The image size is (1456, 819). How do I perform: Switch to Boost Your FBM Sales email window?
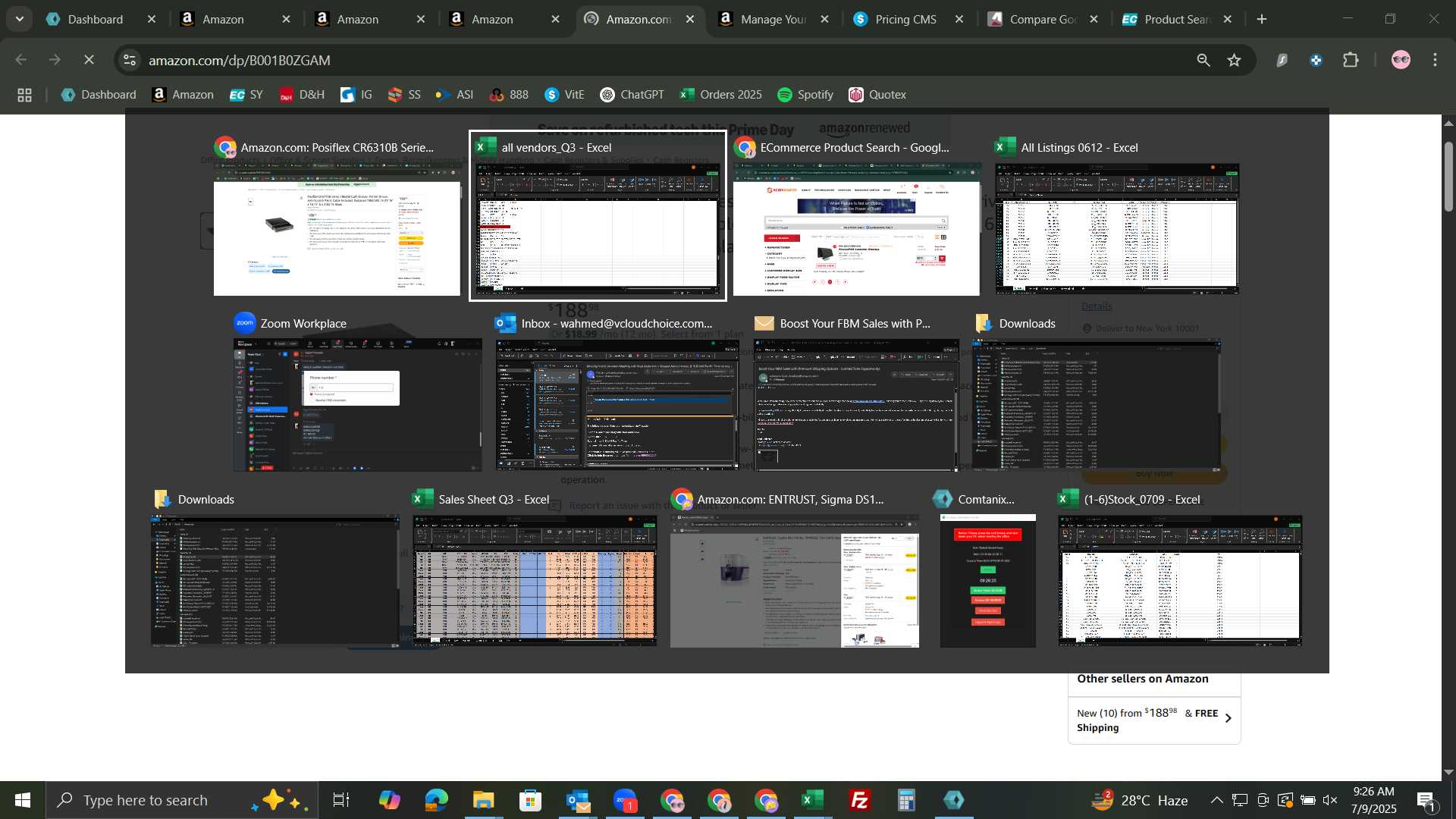(x=856, y=393)
